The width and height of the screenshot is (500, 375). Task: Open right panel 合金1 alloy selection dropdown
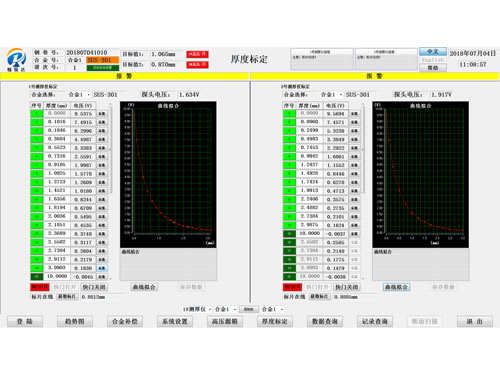(x=331, y=95)
